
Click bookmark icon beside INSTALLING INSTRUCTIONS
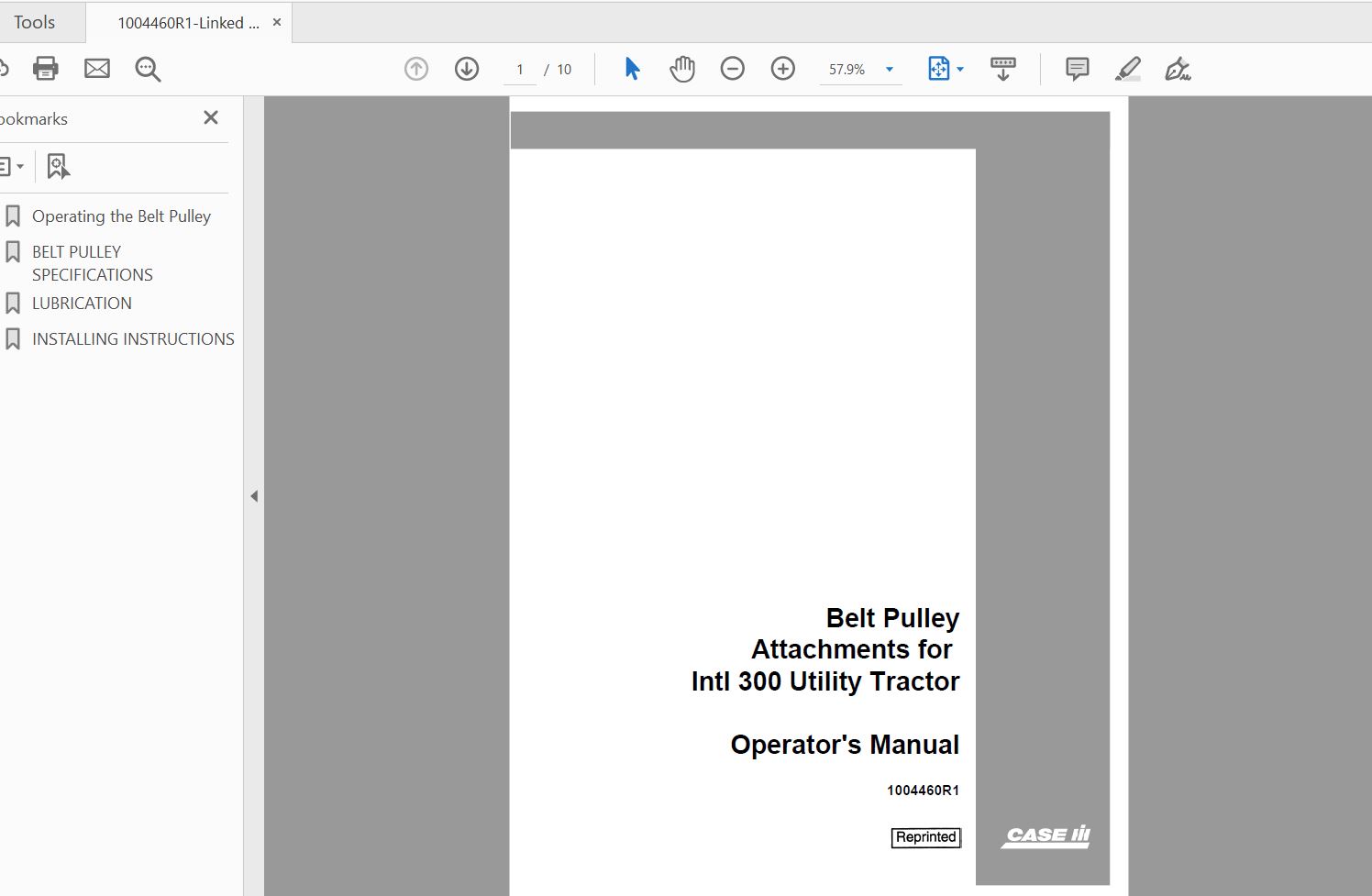(x=13, y=339)
